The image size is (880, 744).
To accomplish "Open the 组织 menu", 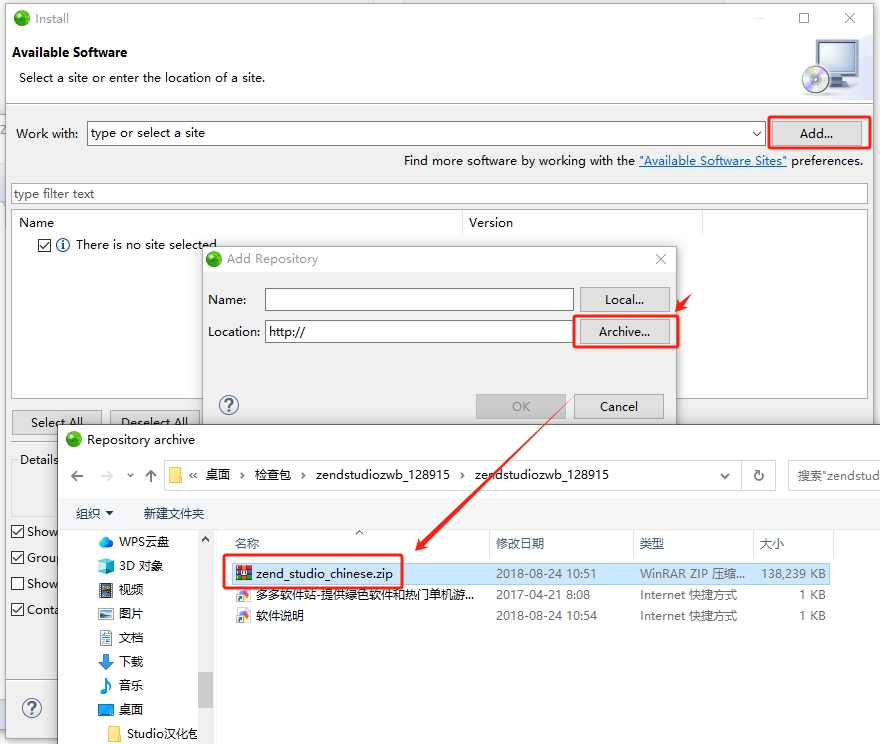I will pyautogui.click(x=94, y=513).
